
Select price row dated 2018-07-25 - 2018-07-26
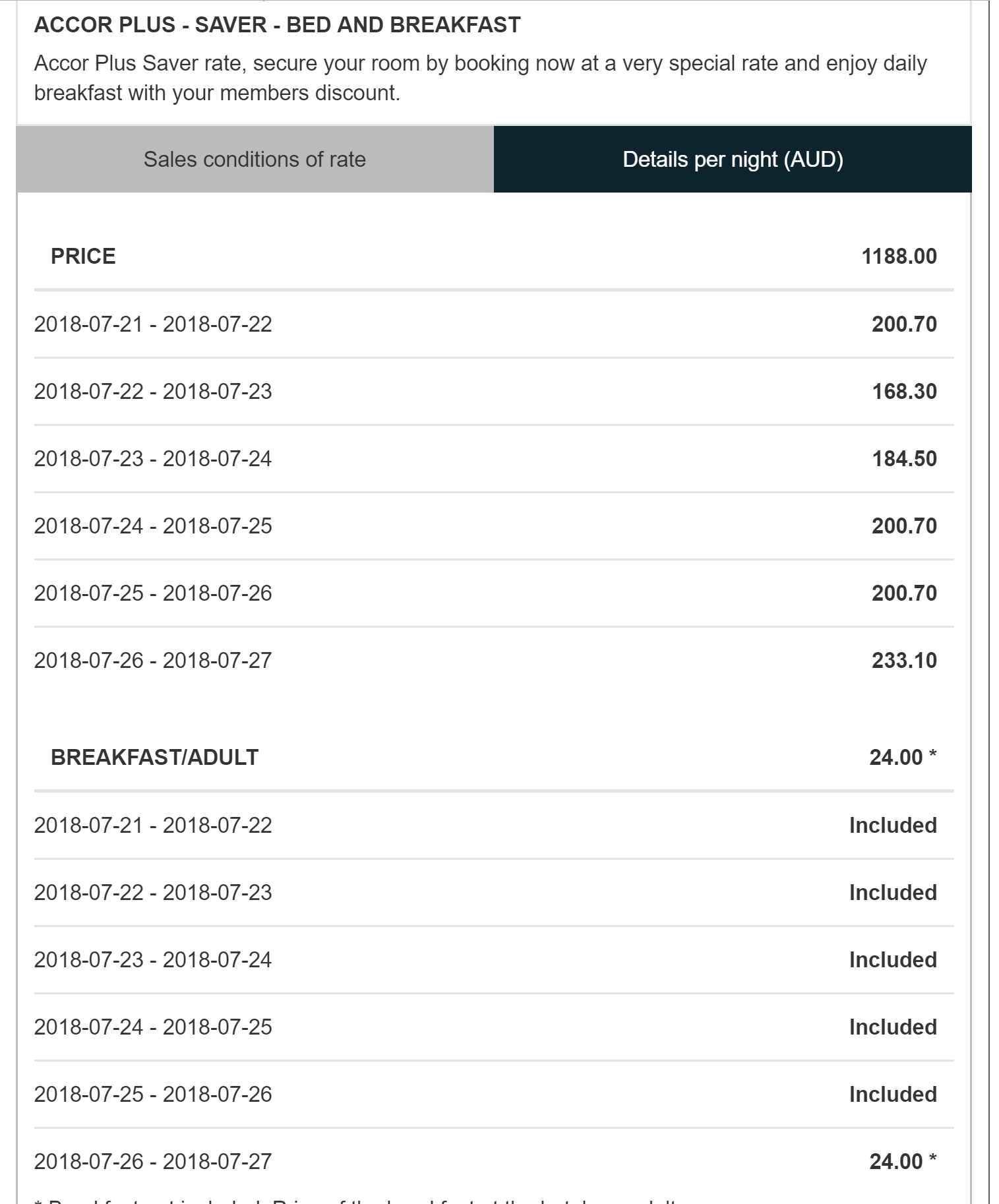tap(153, 593)
